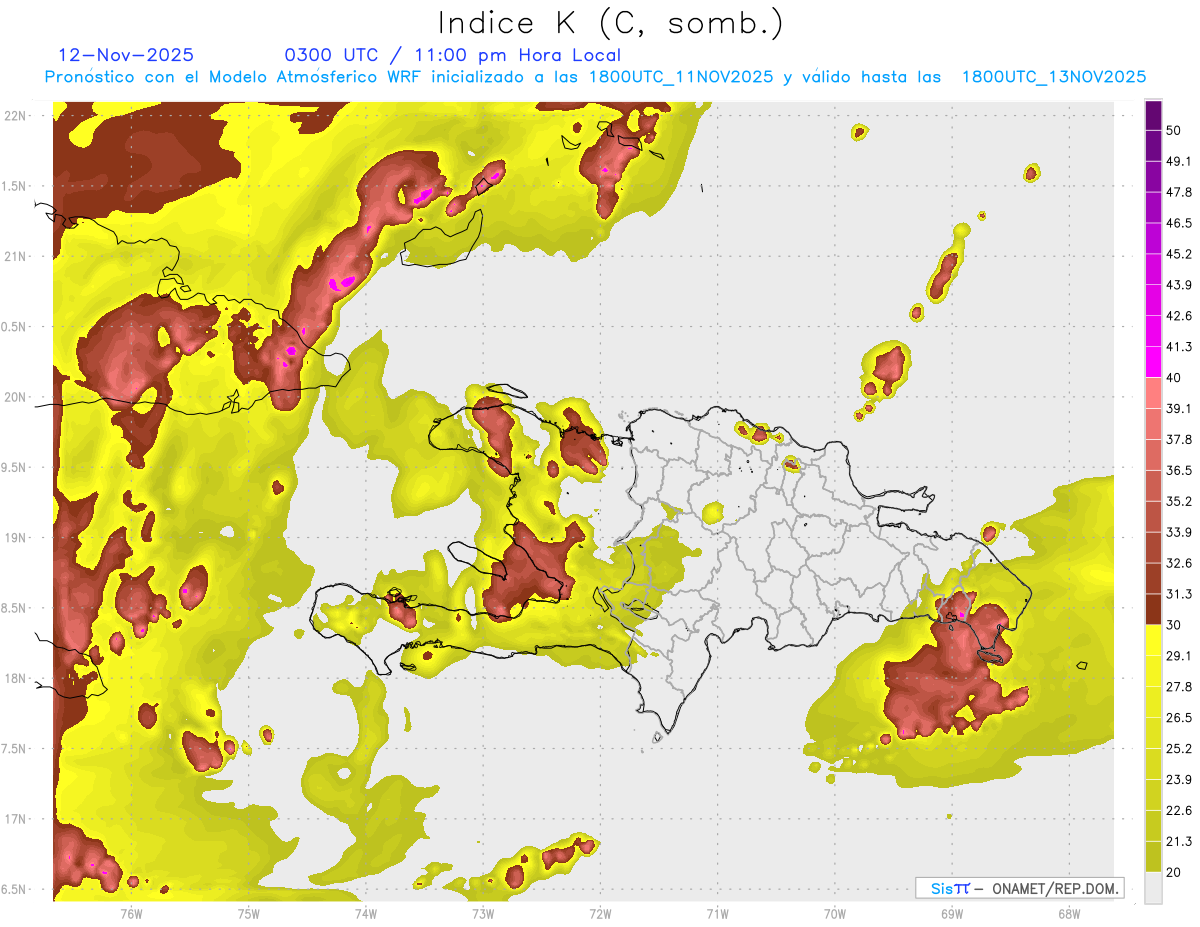This screenshot has width=1200, height=927.
Task: Click the legend value '40'
Action: pyautogui.click(x=1175, y=378)
